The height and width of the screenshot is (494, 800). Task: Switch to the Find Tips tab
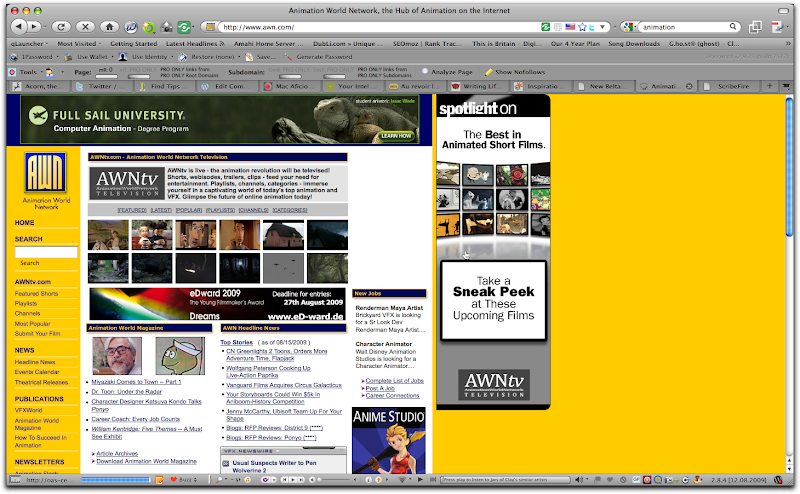165,86
